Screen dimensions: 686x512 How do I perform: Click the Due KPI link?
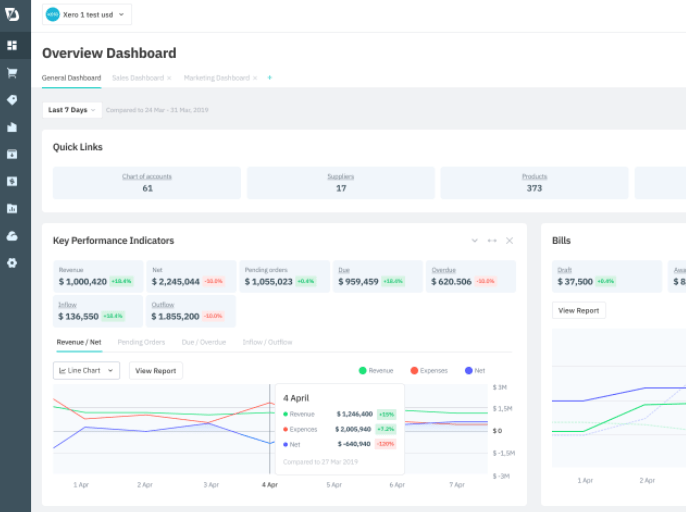tap(344, 270)
